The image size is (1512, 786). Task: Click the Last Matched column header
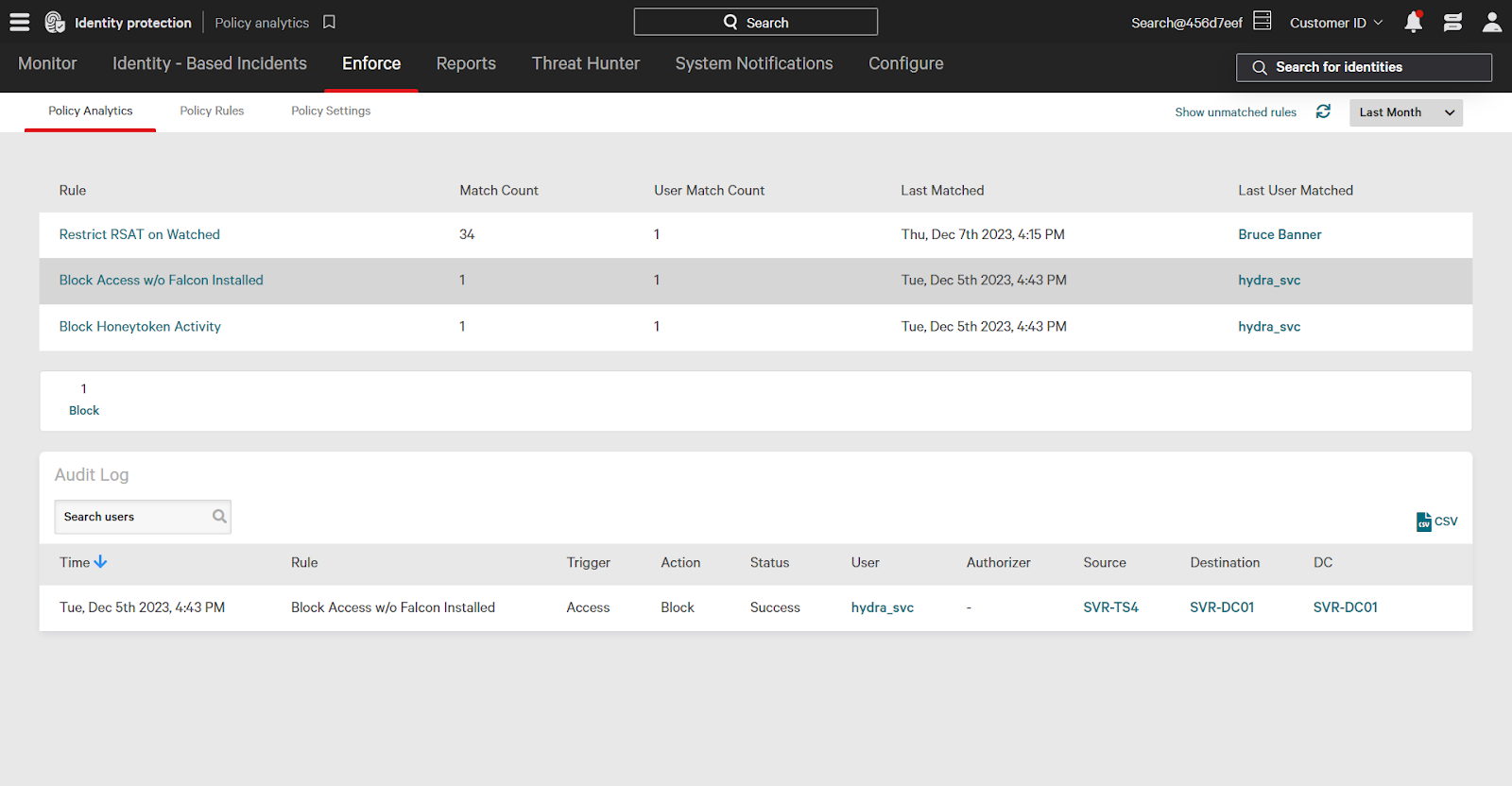click(942, 191)
